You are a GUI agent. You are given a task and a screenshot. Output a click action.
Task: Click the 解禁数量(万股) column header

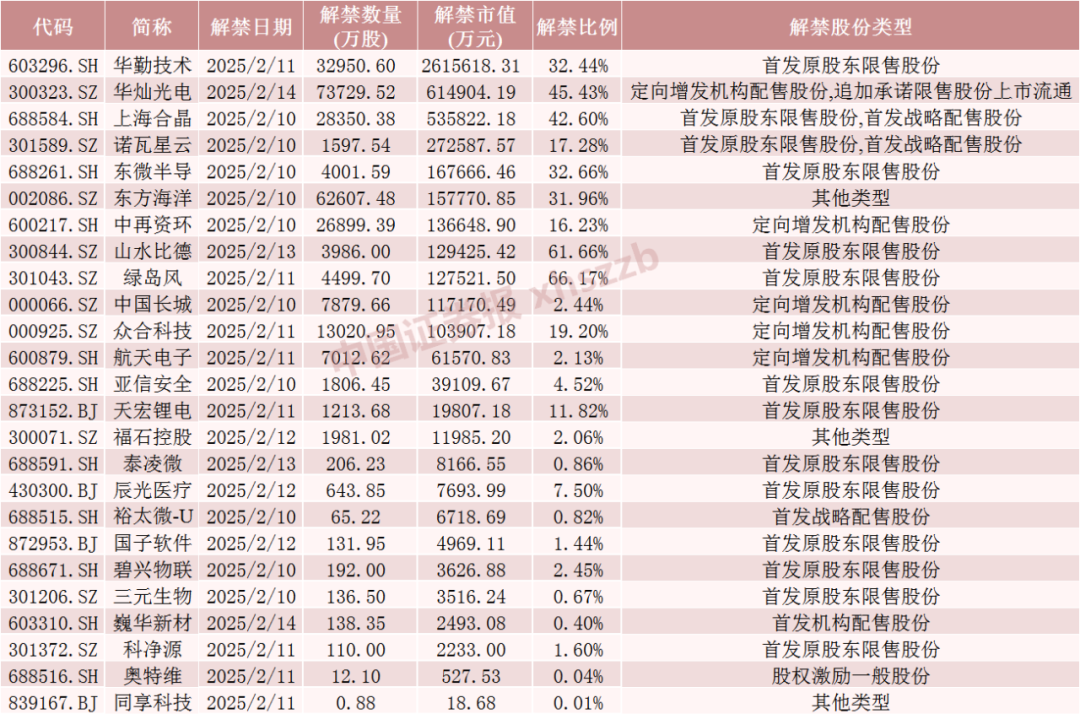click(x=360, y=26)
